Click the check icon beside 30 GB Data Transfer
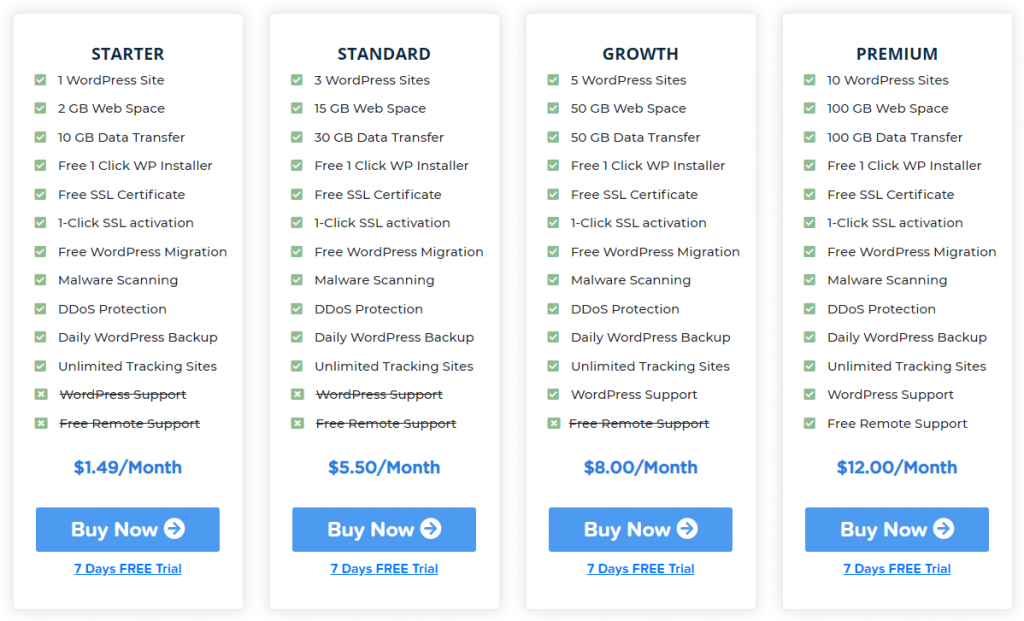Screen dimensions: 1024x621 pos(297,137)
